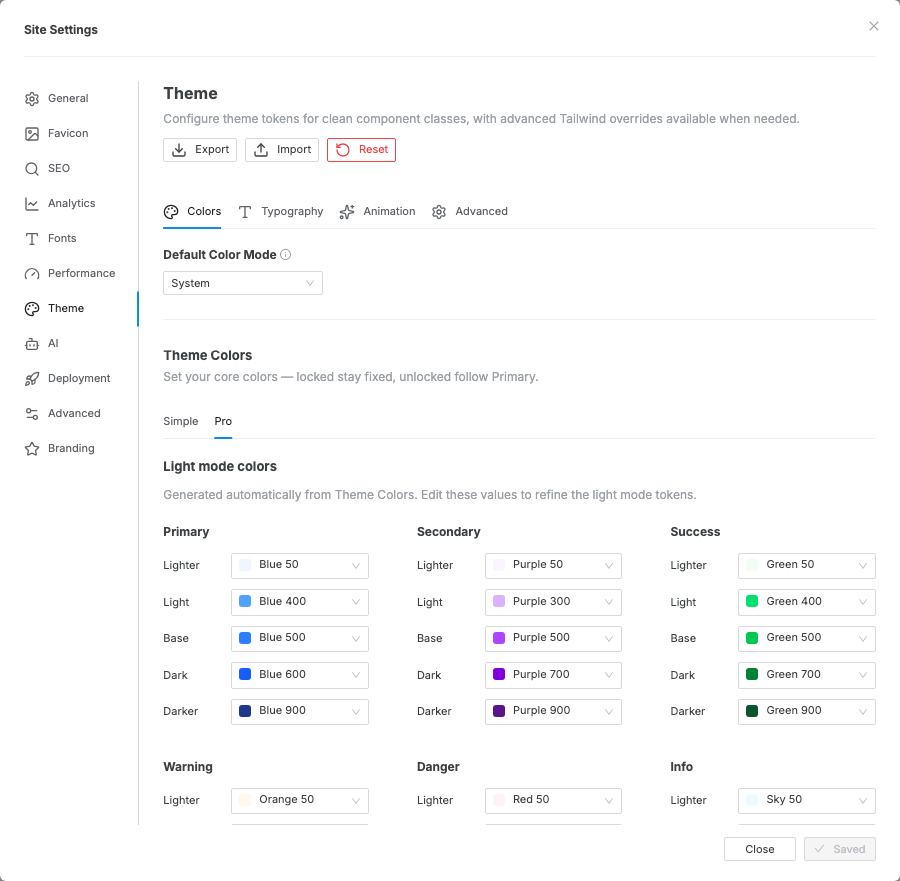
Task: Click the Performance gauge icon
Action: coord(32,274)
